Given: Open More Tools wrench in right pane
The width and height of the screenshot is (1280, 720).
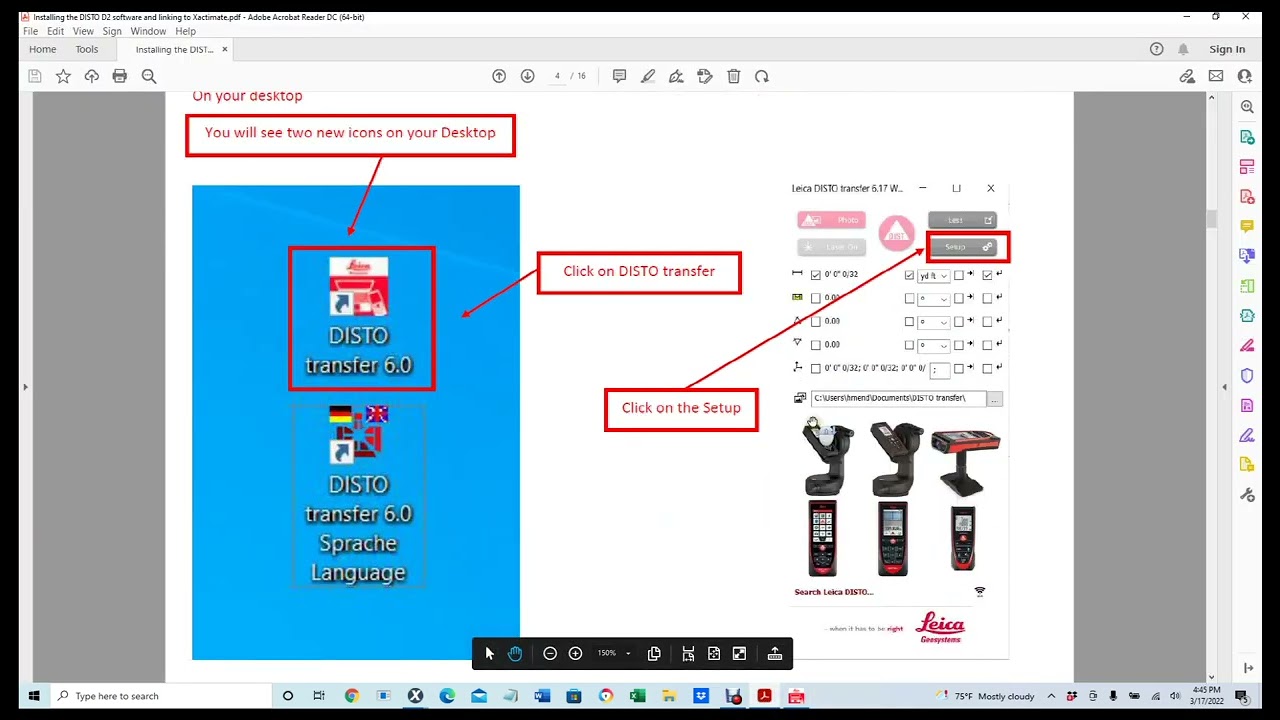Looking at the screenshot, I should pyautogui.click(x=1247, y=494).
